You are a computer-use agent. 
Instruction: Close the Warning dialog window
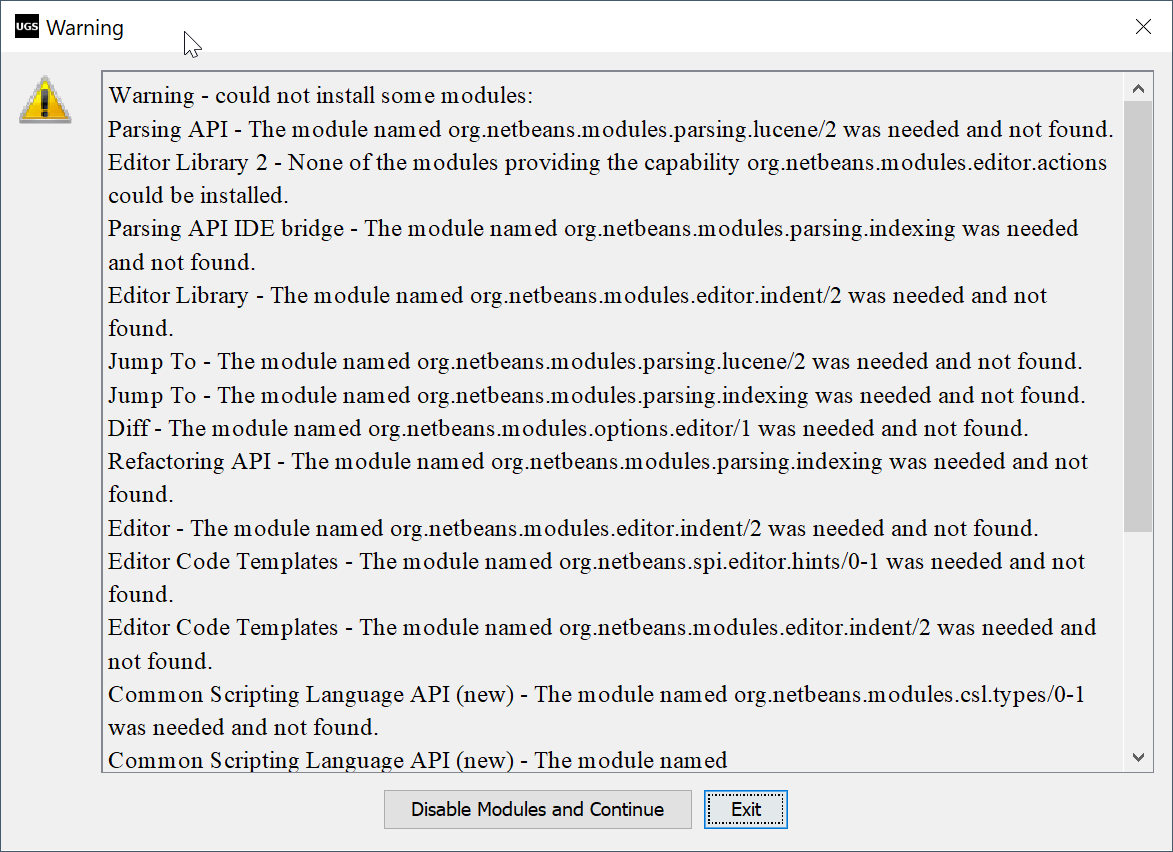pos(1143,27)
